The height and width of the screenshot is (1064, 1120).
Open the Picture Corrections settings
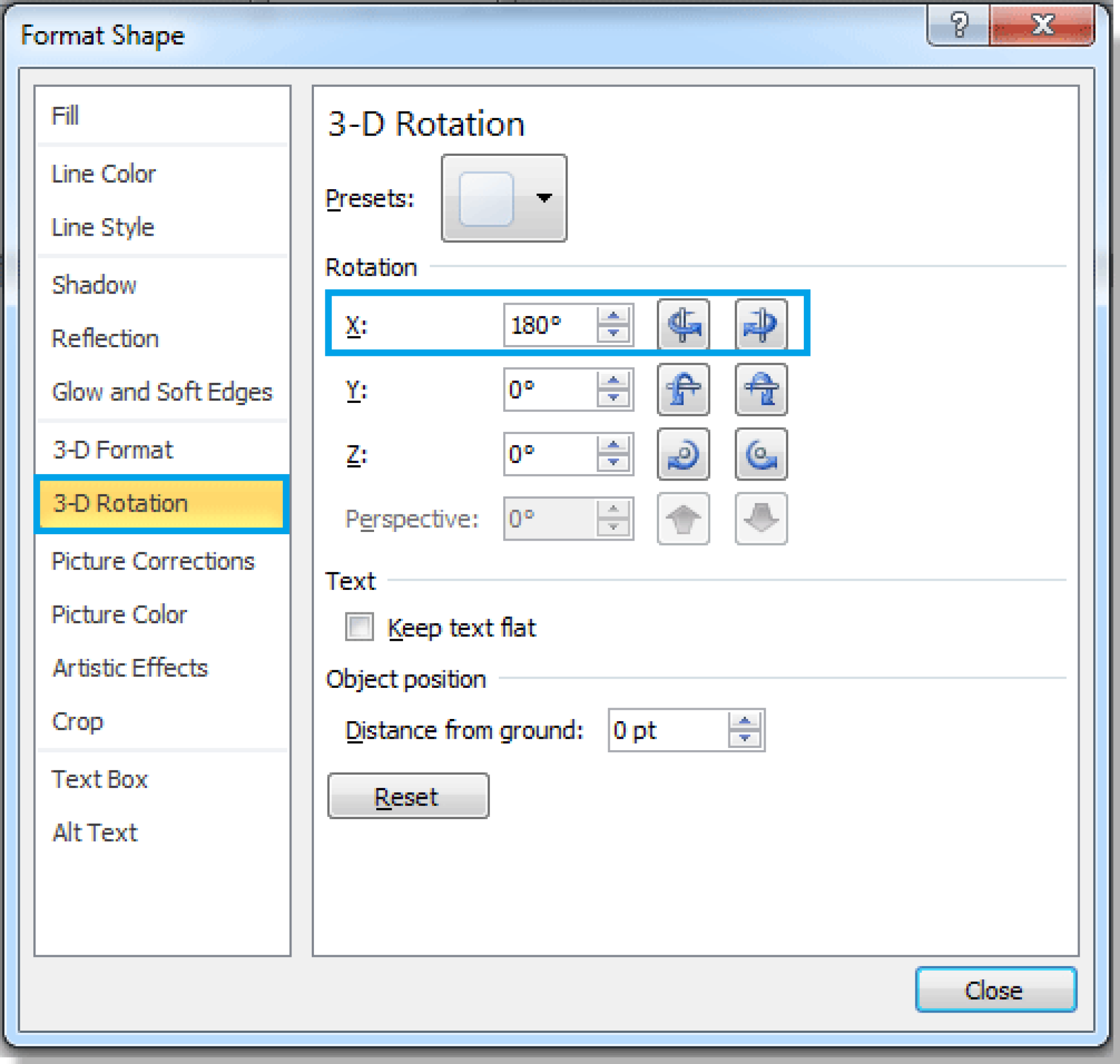coord(152,560)
